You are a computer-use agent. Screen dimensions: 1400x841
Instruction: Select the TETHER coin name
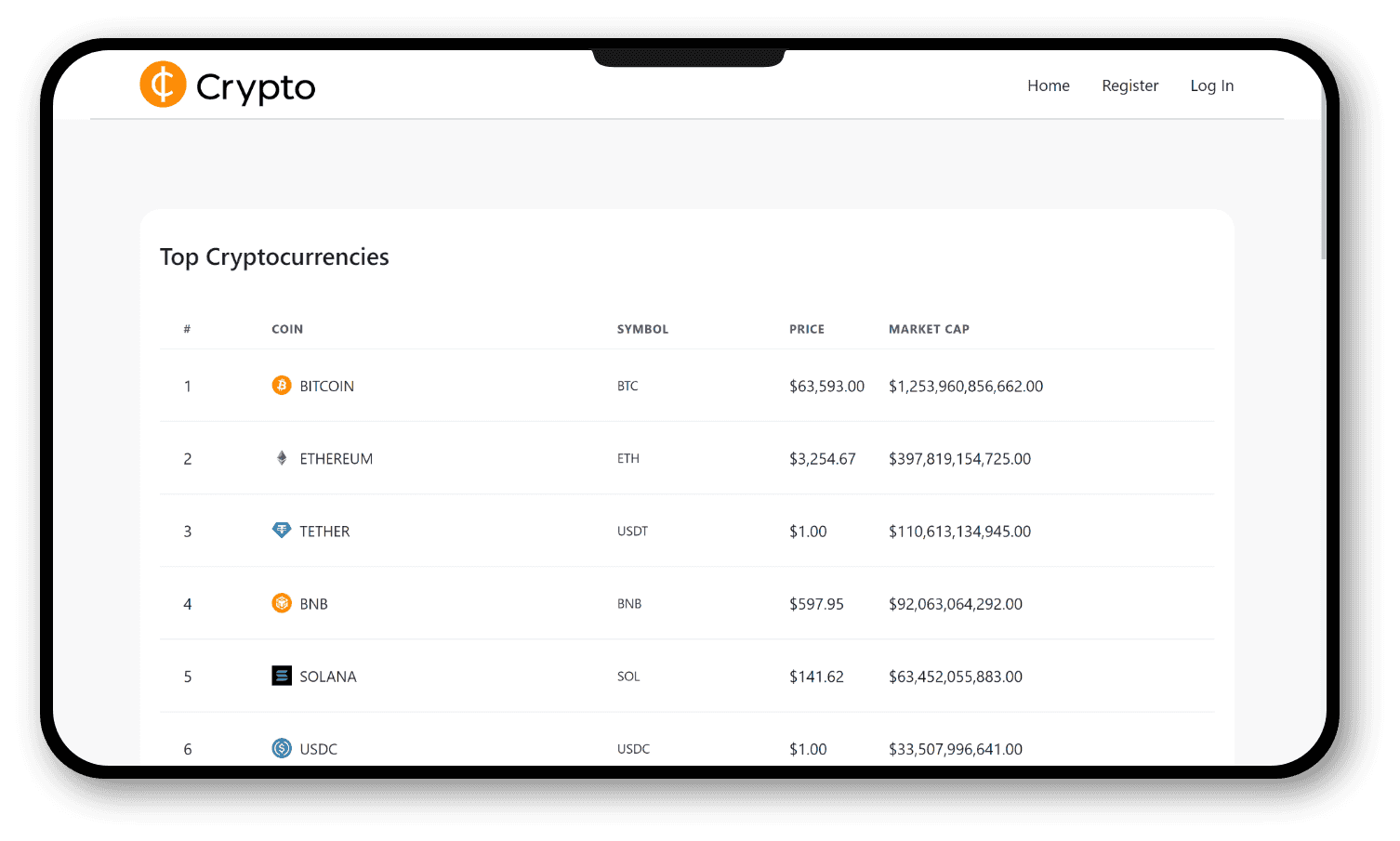tap(324, 532)
